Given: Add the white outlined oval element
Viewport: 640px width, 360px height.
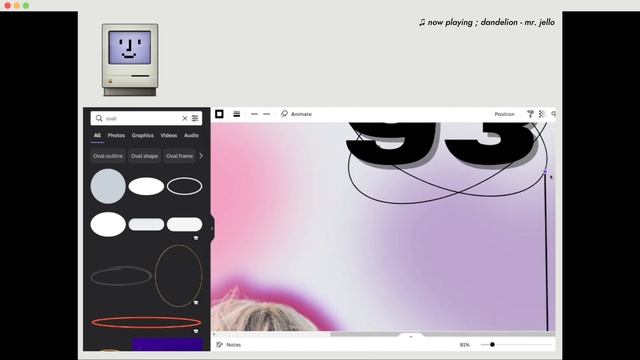Looking at the screenshot, I should point(184,186).
